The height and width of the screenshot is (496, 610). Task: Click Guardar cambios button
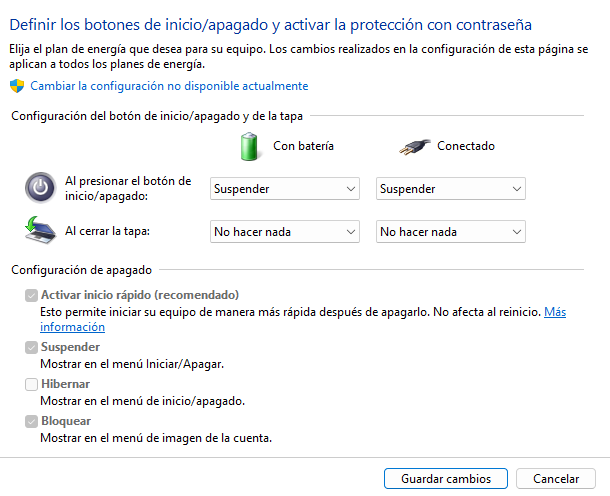[x=446, y=478]
